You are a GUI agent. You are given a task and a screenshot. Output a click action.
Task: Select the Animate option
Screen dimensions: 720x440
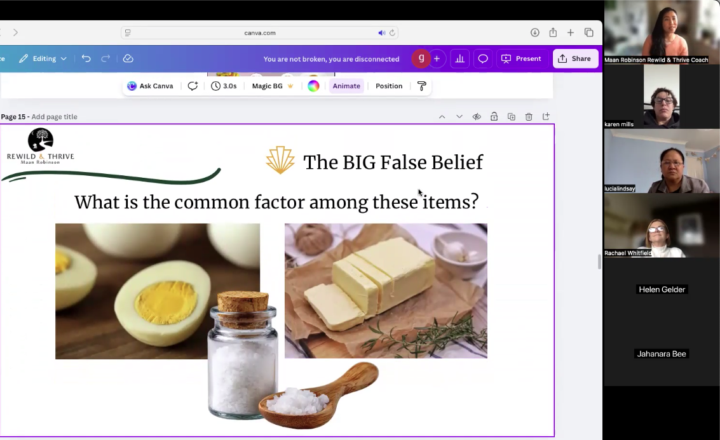(x=346, y=86)
